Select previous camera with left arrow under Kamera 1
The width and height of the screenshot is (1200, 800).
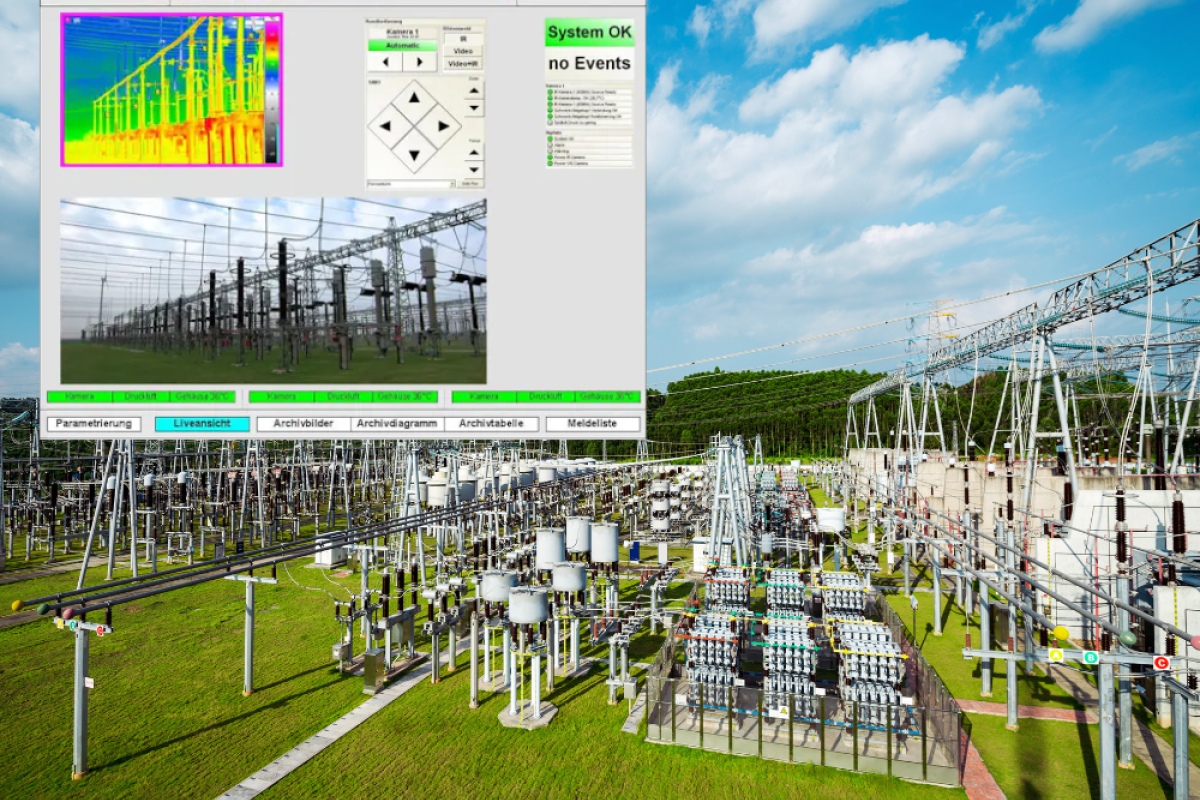pos(385,61)
